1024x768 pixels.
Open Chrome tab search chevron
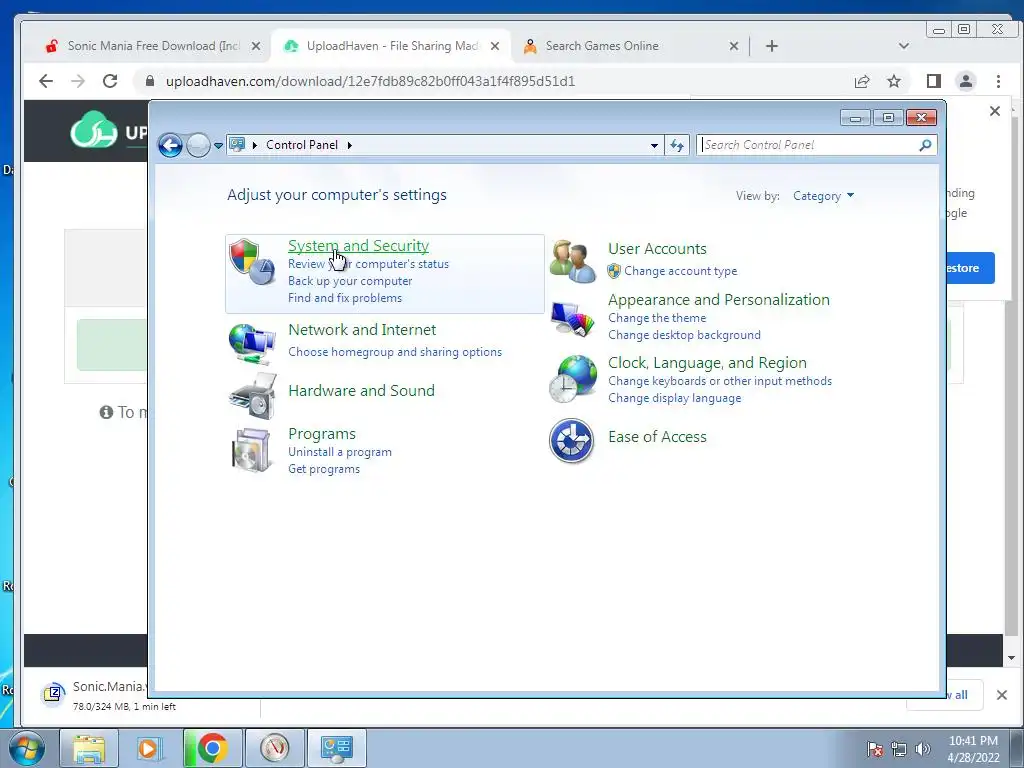[904, 46]
